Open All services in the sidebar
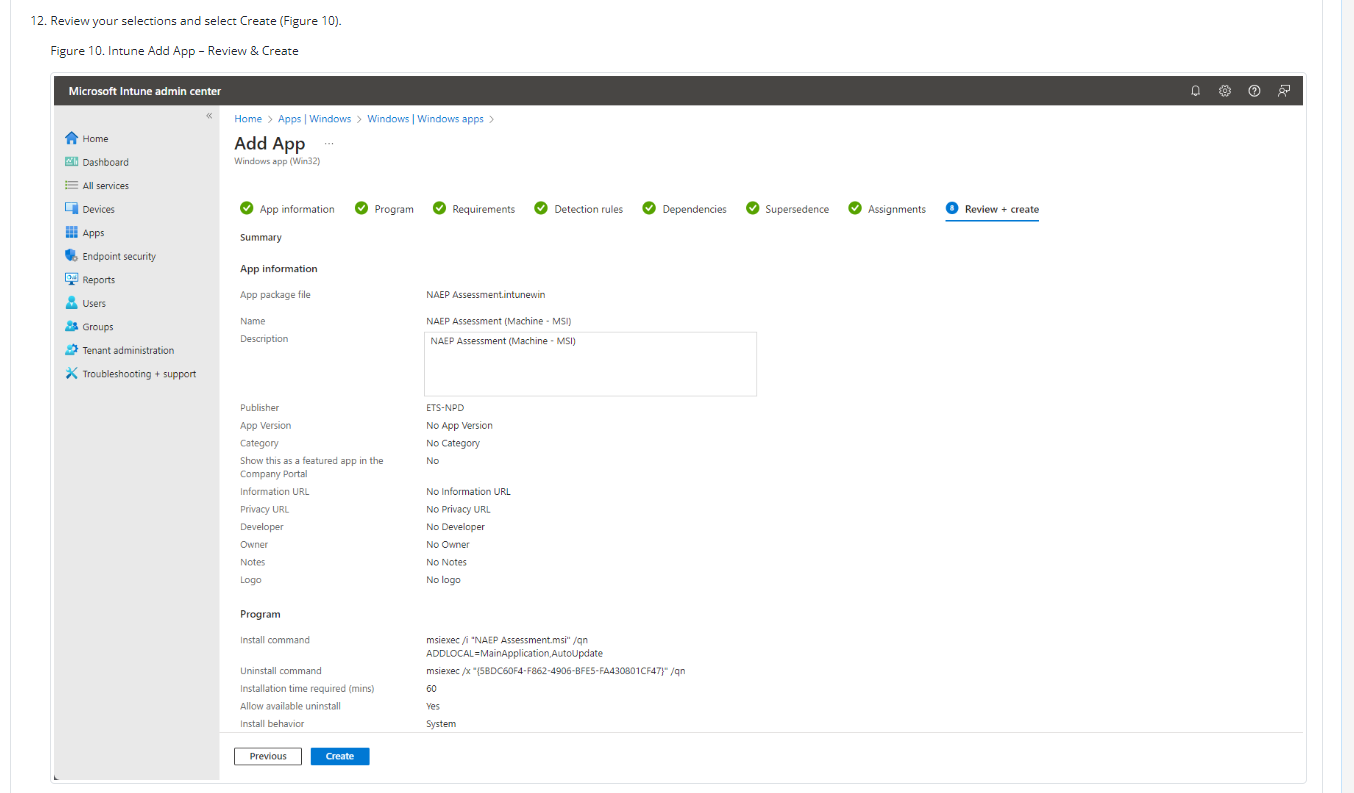1354x793 pixels. pyautogui.click(x=96, y=186)
